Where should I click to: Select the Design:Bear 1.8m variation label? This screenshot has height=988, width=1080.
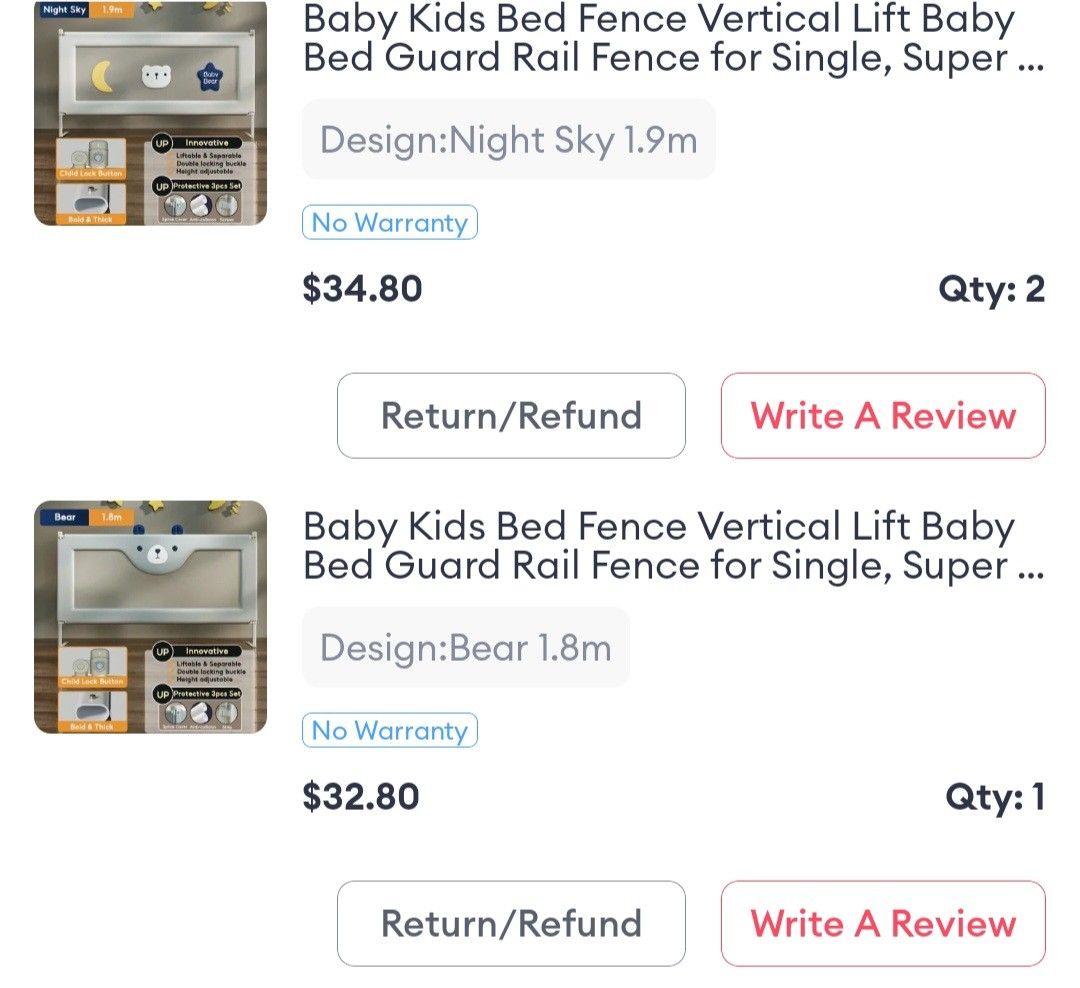(x=465, y=647)
